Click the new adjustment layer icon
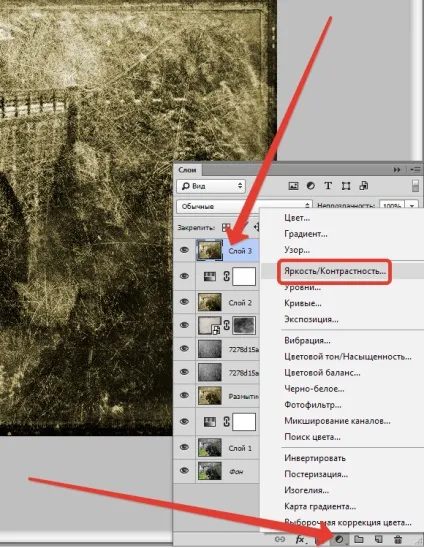424x548 pixels. pyautogui.click(x=339, y=539)
